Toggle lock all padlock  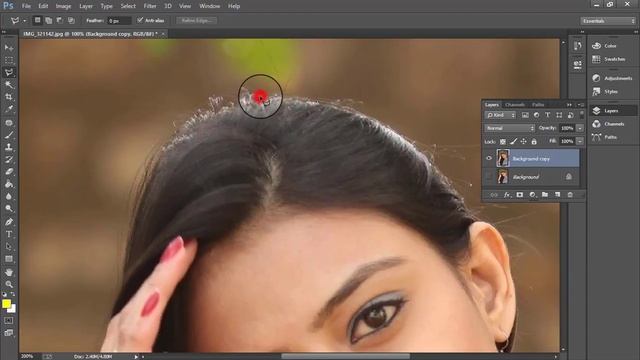tap(534, 141)
